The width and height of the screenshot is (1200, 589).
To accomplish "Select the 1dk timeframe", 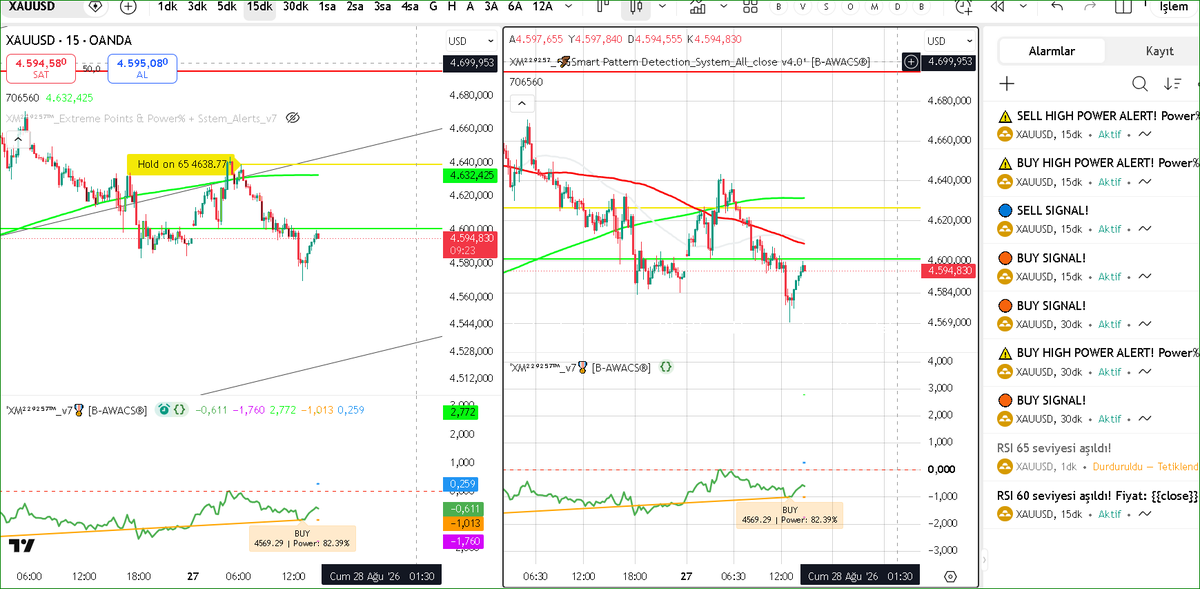I will click(167, 6).
